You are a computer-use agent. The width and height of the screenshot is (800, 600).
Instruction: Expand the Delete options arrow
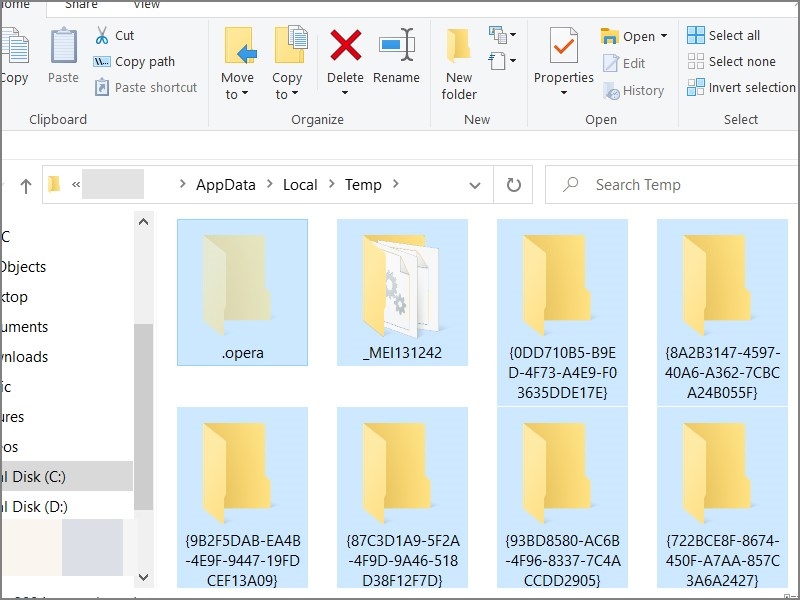pos(345,93)
